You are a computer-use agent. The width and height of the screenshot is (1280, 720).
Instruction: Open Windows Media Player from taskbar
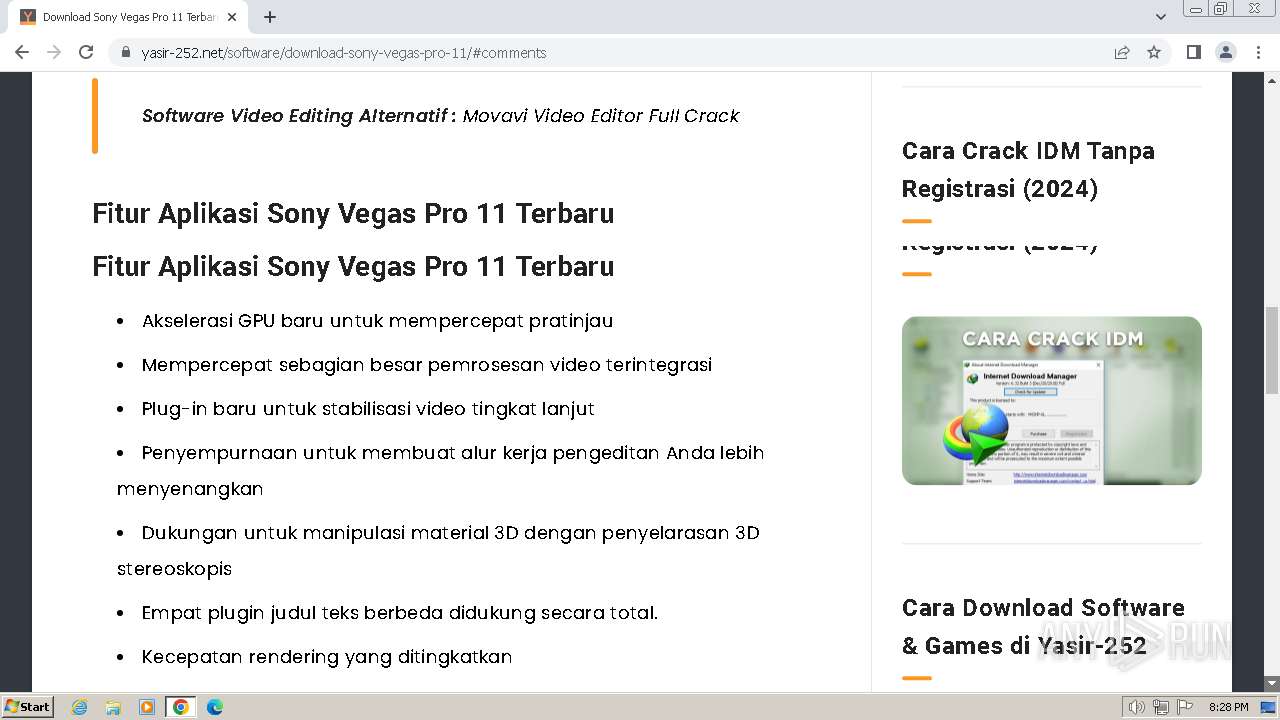[x=147, y=707]
